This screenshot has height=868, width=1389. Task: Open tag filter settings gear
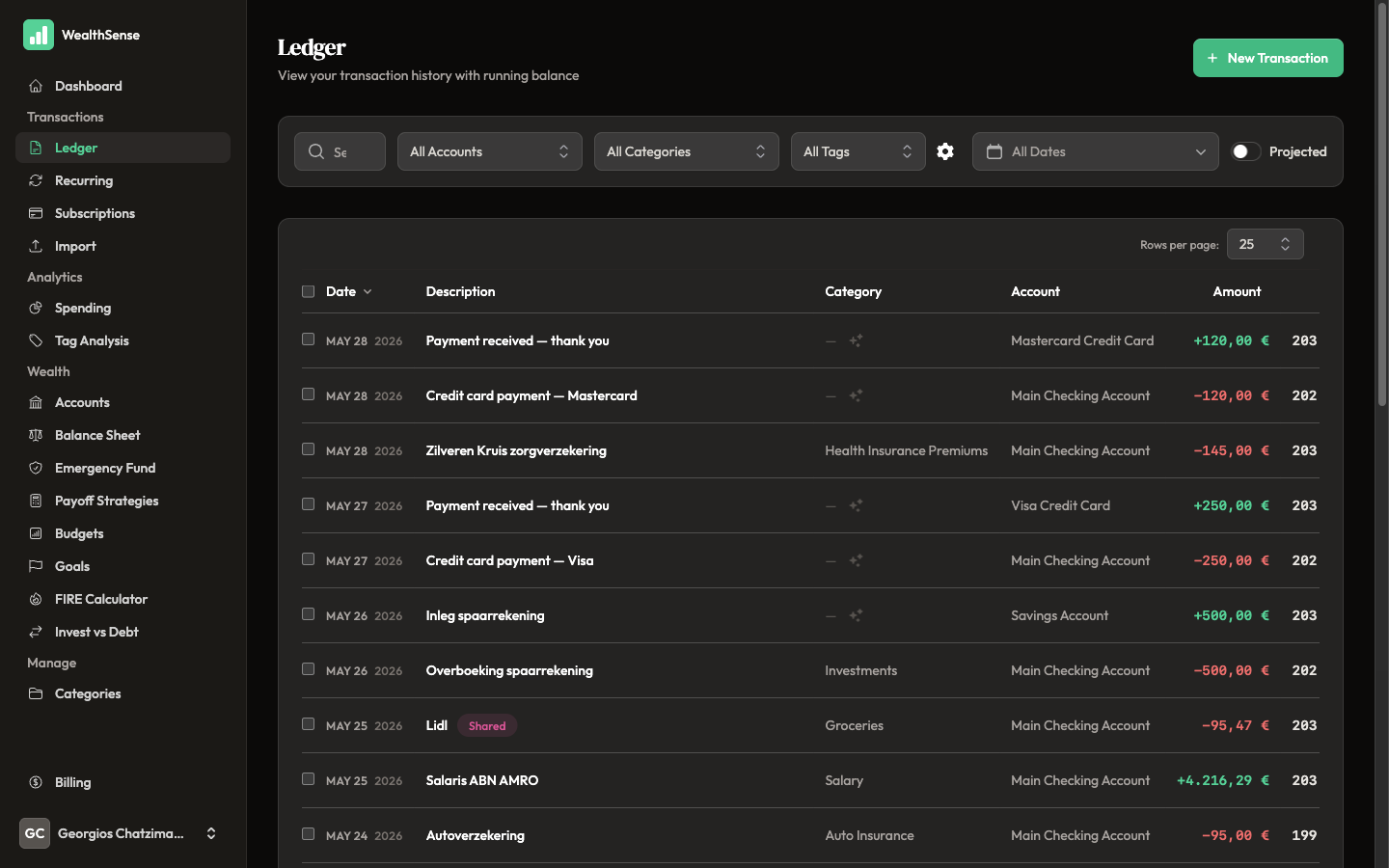[x=945, y=151]
